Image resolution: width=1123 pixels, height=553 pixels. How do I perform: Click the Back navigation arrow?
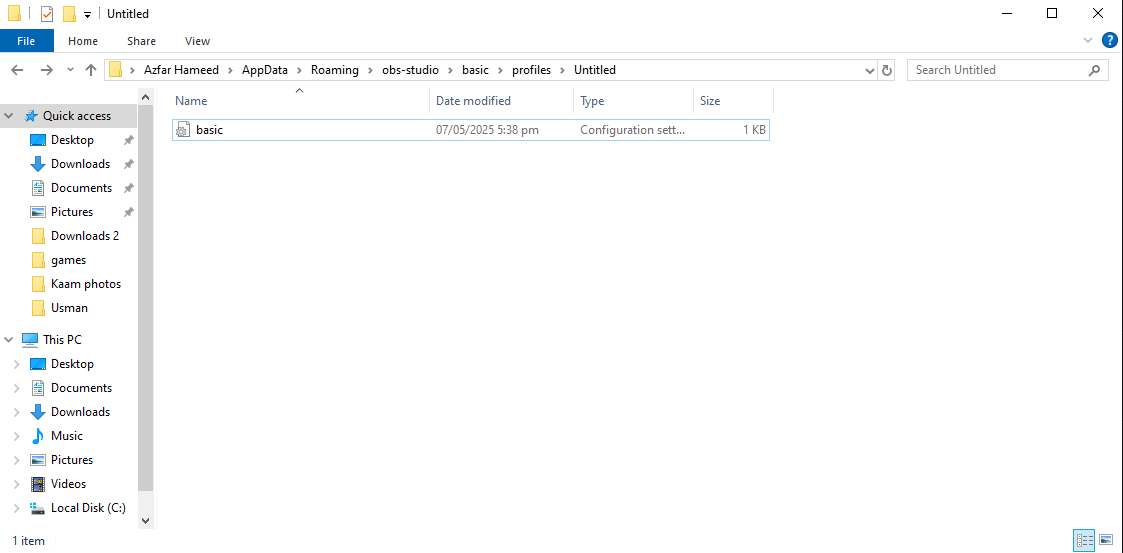18,70
